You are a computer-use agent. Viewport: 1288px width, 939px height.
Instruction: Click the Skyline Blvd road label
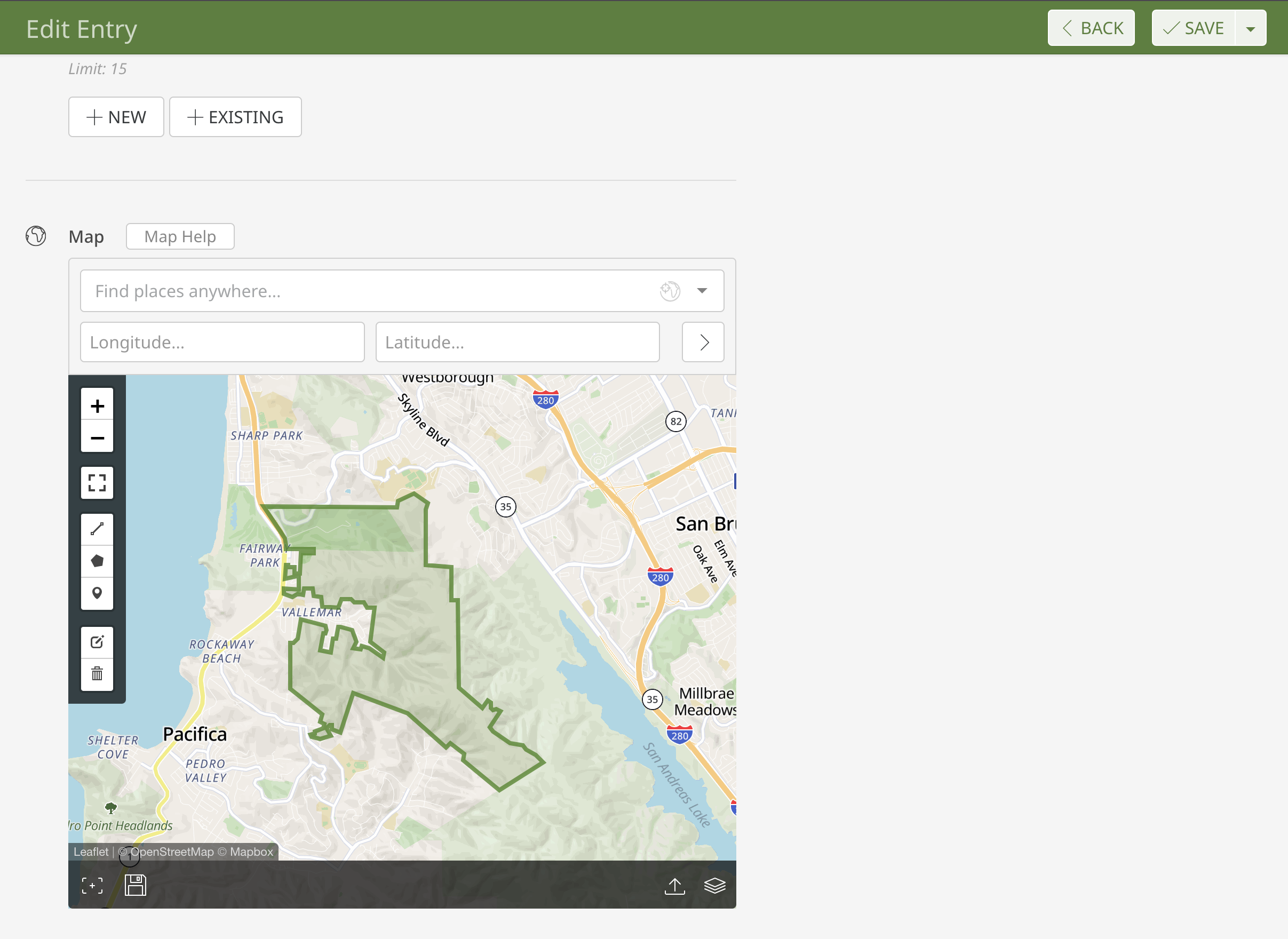point(424,419)
